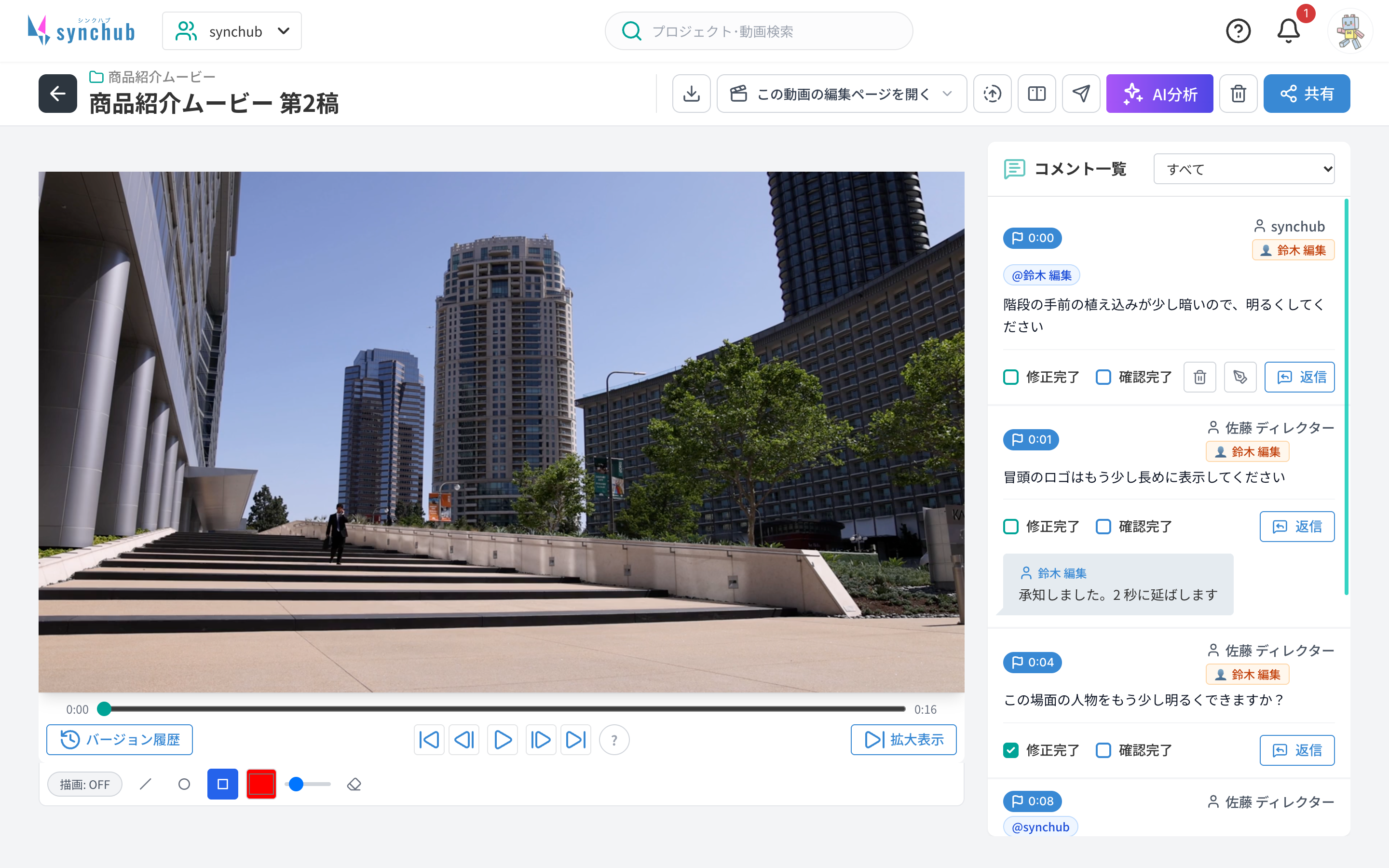Open バージョン履歴 version history
Image resolution: width=1389 pixels, height=868 pixels.
[x=120, y=740]
